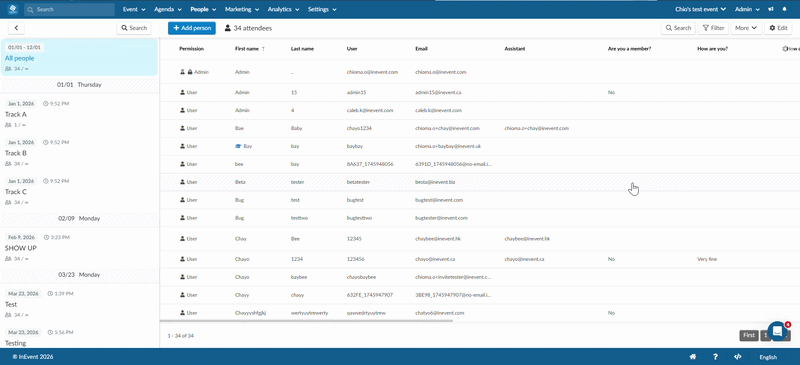Expand the Chio's test event switcher
The image size is (800, 365).
[x=700, y=9]
